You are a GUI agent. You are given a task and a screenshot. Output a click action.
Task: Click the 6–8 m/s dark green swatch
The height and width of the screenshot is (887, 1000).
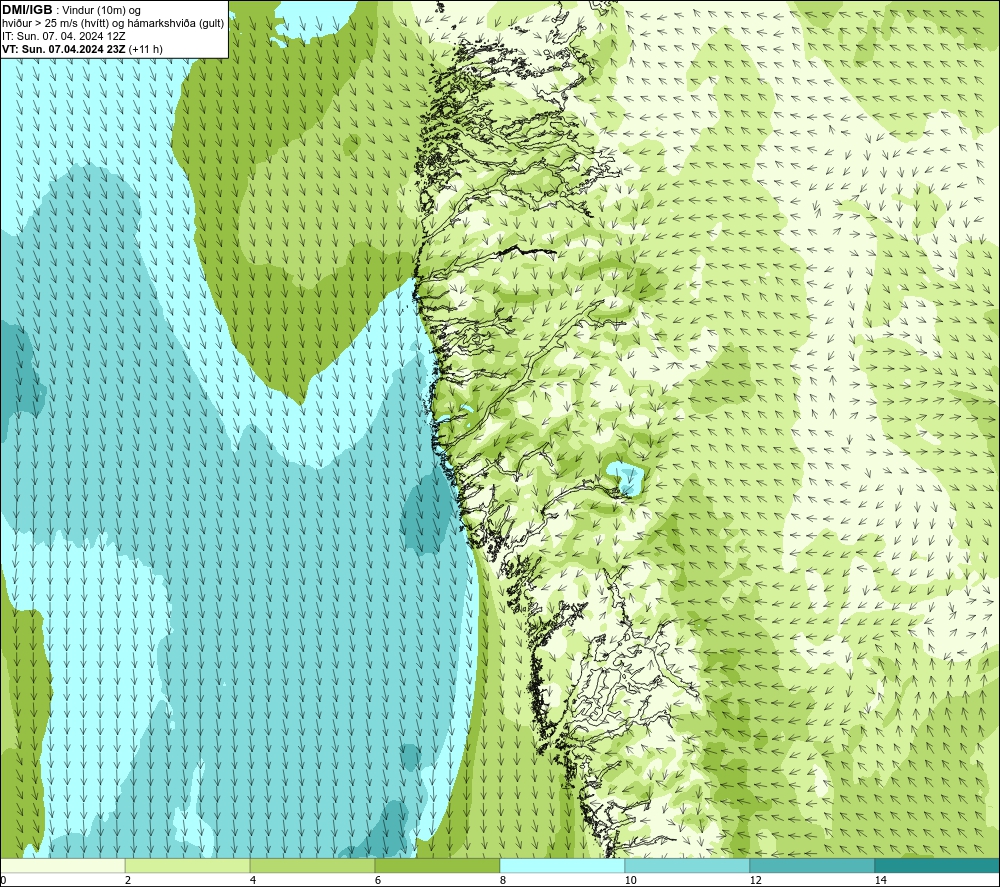[438, 866]
